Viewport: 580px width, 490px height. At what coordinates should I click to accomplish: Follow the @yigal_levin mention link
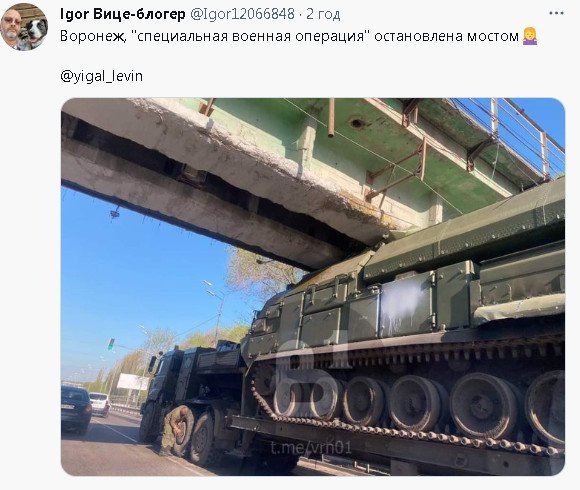(x=101, y=76)
